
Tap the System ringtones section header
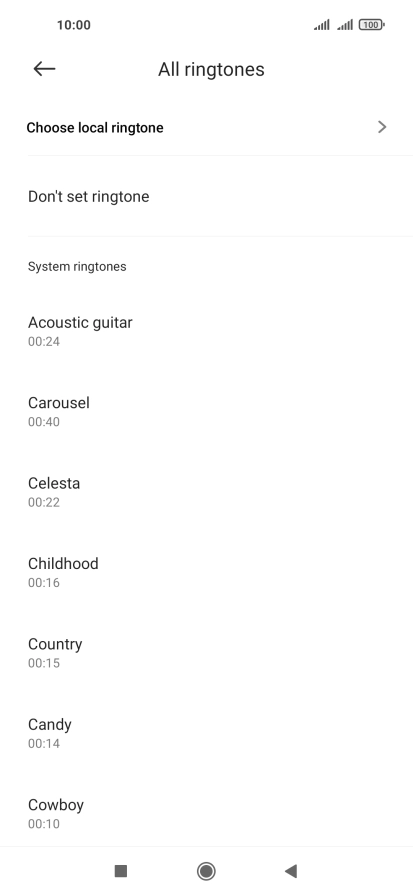tap(77, 266)
